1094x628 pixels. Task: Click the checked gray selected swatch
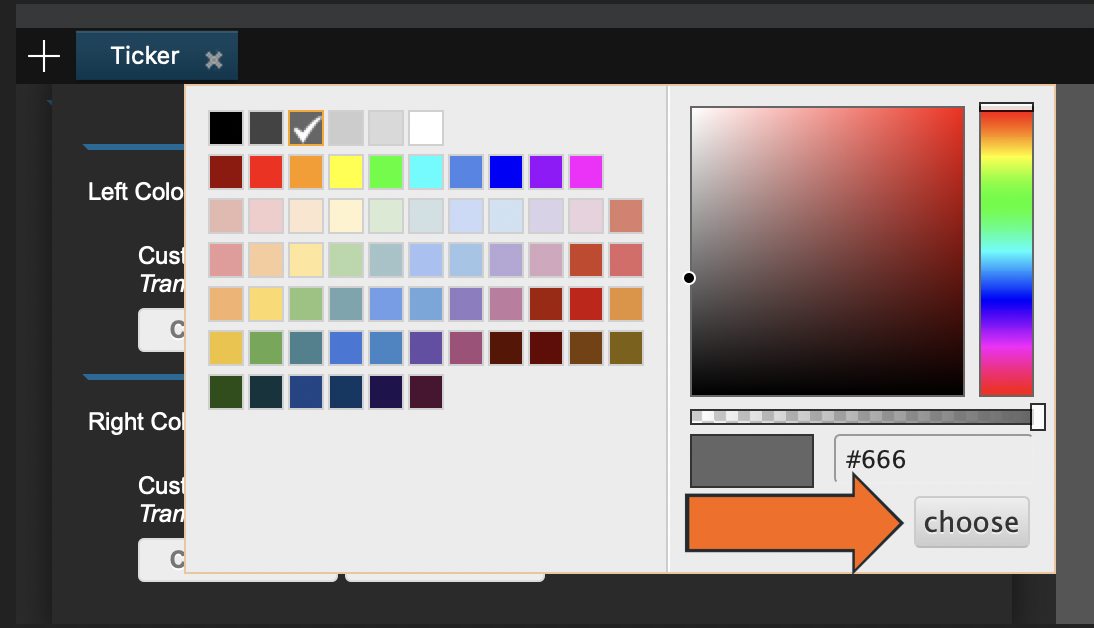(x=306, y=128)
